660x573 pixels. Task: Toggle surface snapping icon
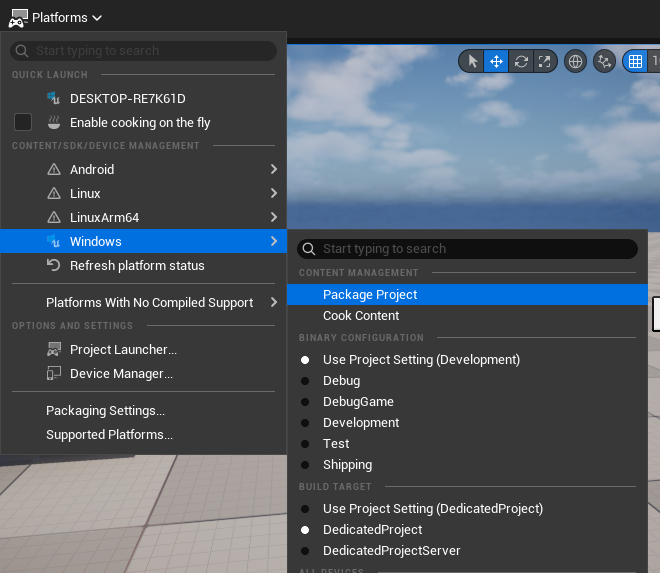click(x=604, y=61)
